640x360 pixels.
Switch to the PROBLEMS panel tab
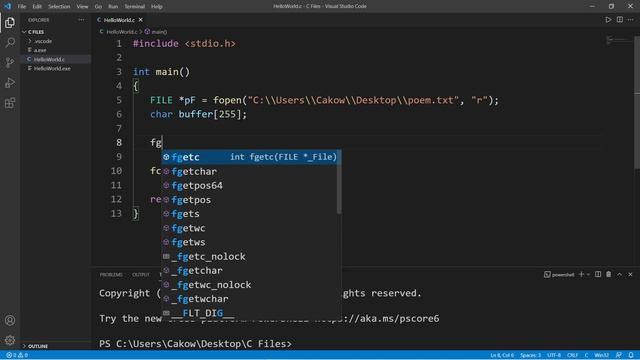pyautogui.click(x=111, y=275)
